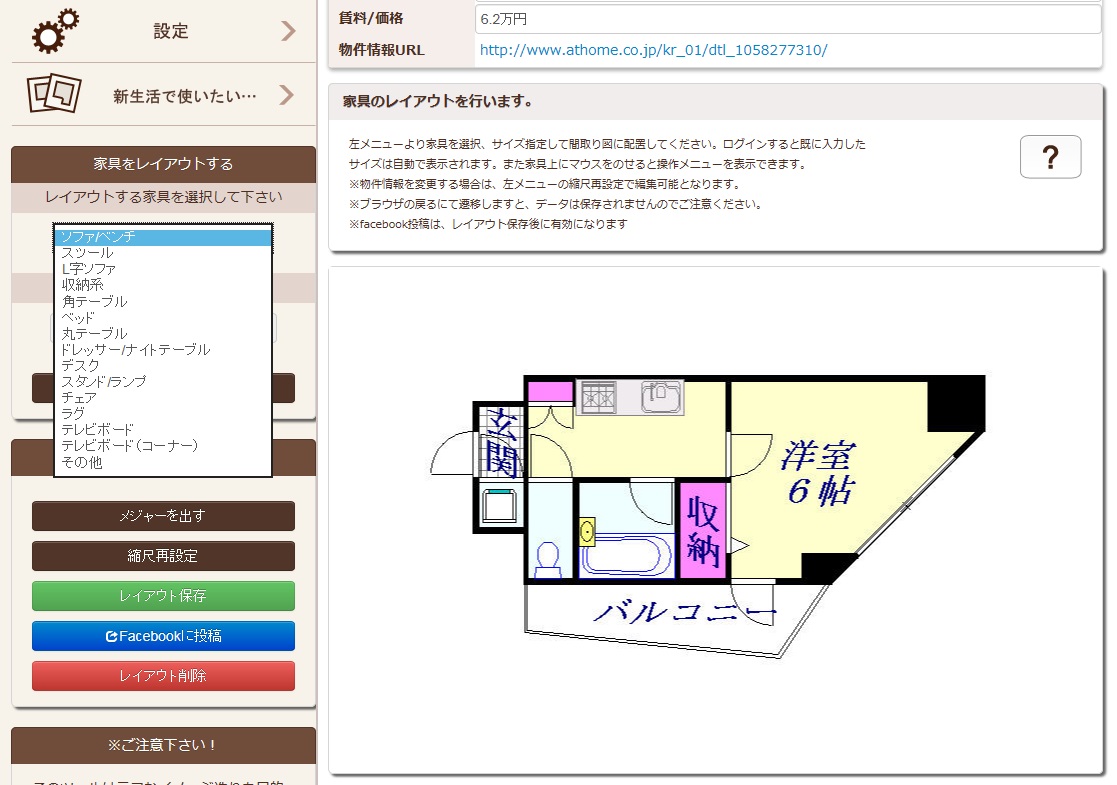Delete layout with red レイアウト削除 button
Viewport: 1117px width, 785px height.
pos(163,676)
